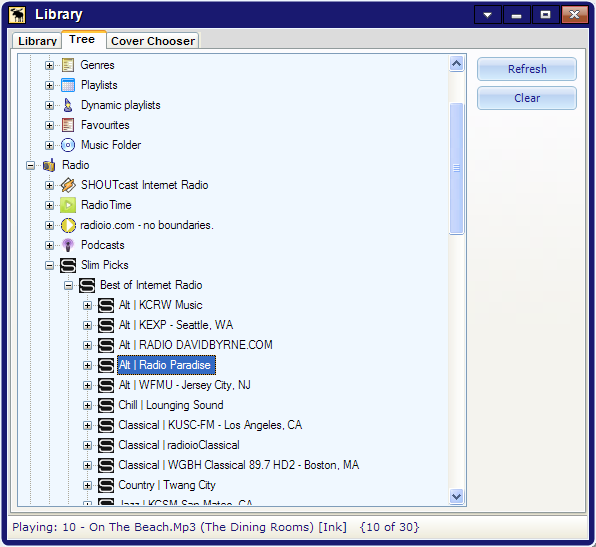Select Alt | KEXP - Seattle, WA
Image resolution: width=596 pixels, height=547 pixels.
[x=176, y=325]
